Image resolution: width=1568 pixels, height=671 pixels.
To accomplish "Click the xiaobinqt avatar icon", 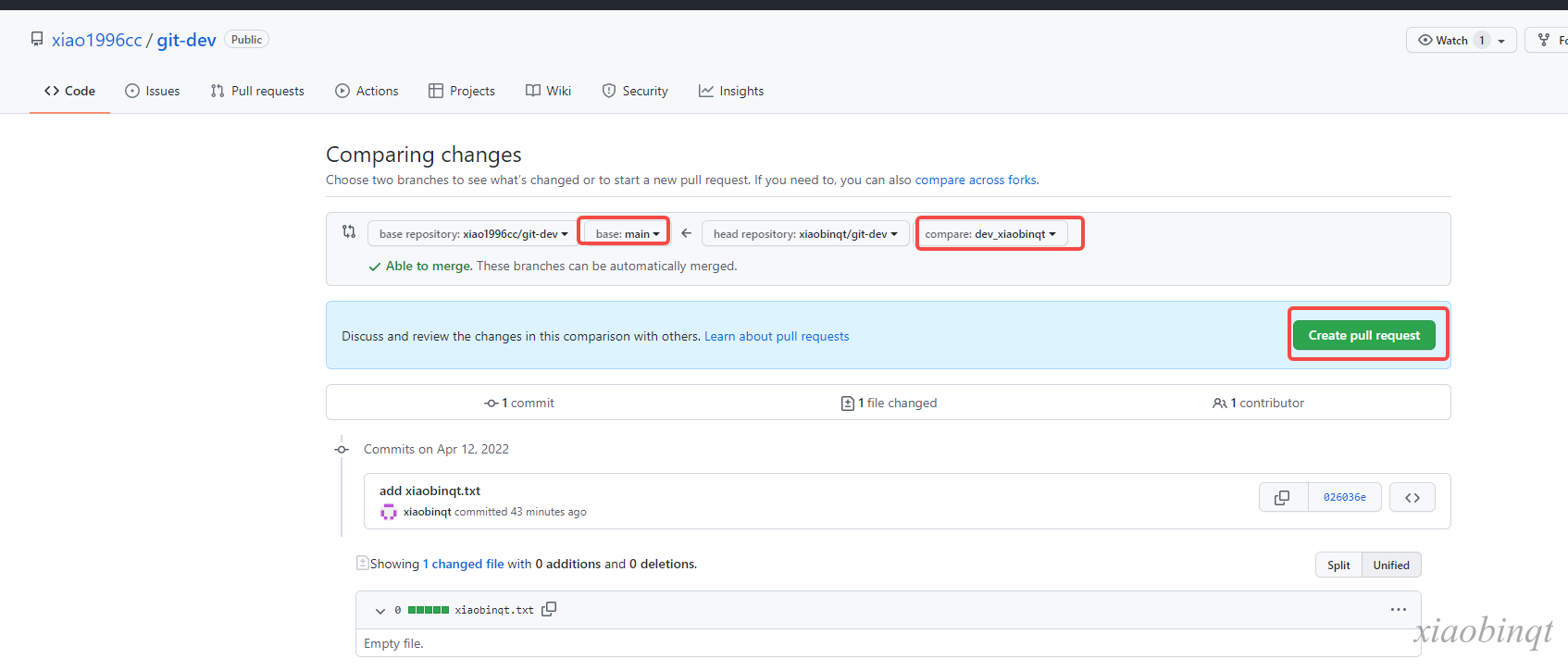I will tap(389, 512).
